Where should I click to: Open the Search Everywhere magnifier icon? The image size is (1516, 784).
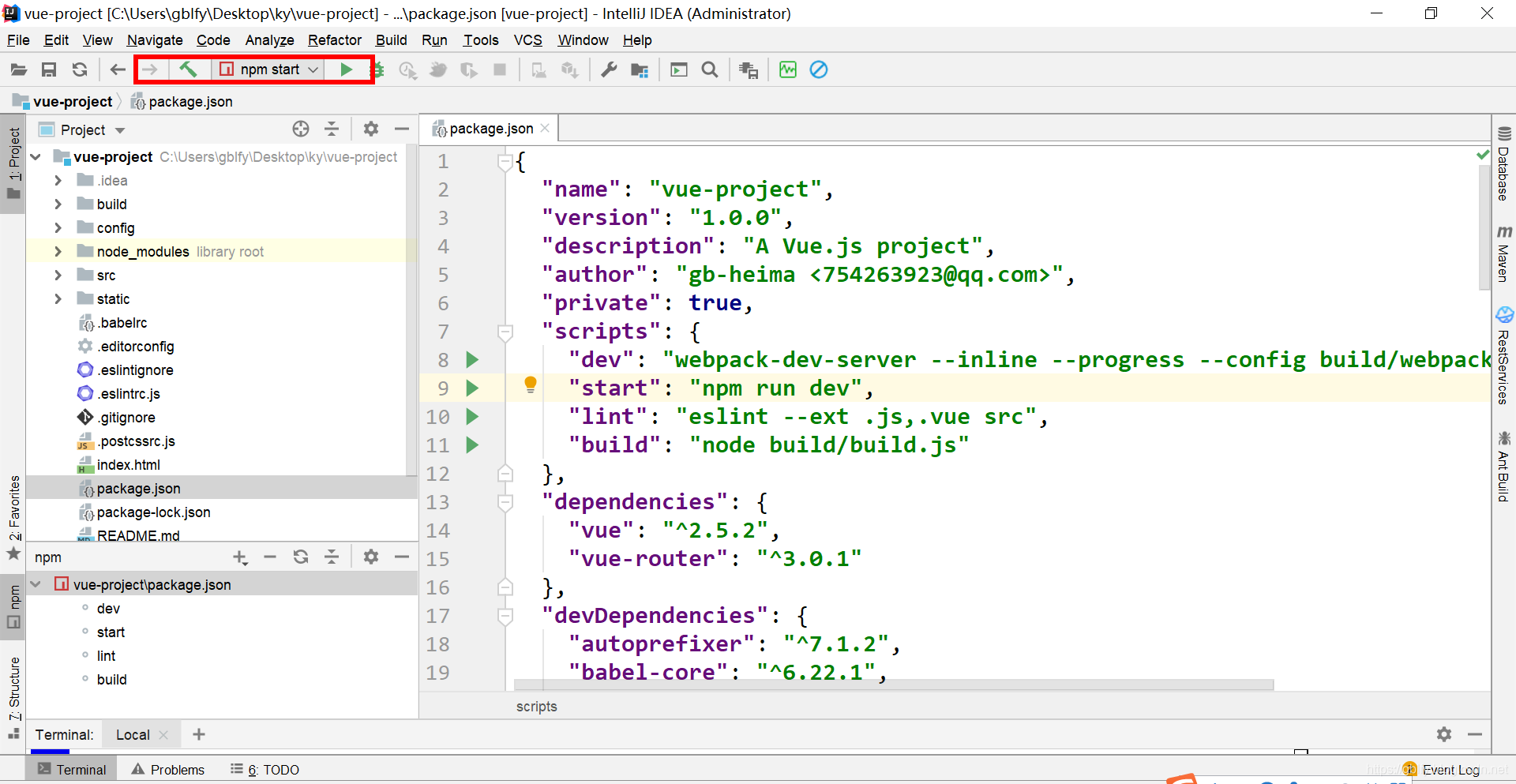coord(710,69)
